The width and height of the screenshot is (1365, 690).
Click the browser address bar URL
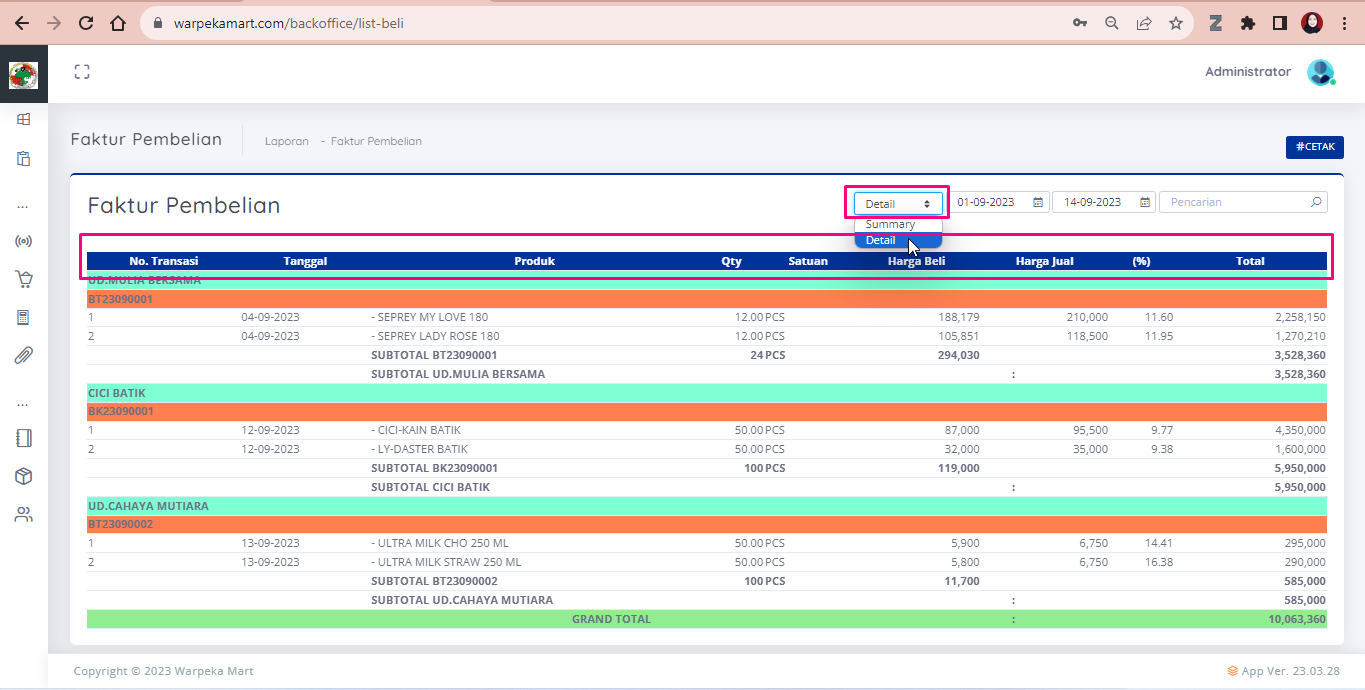pos(289,23)
